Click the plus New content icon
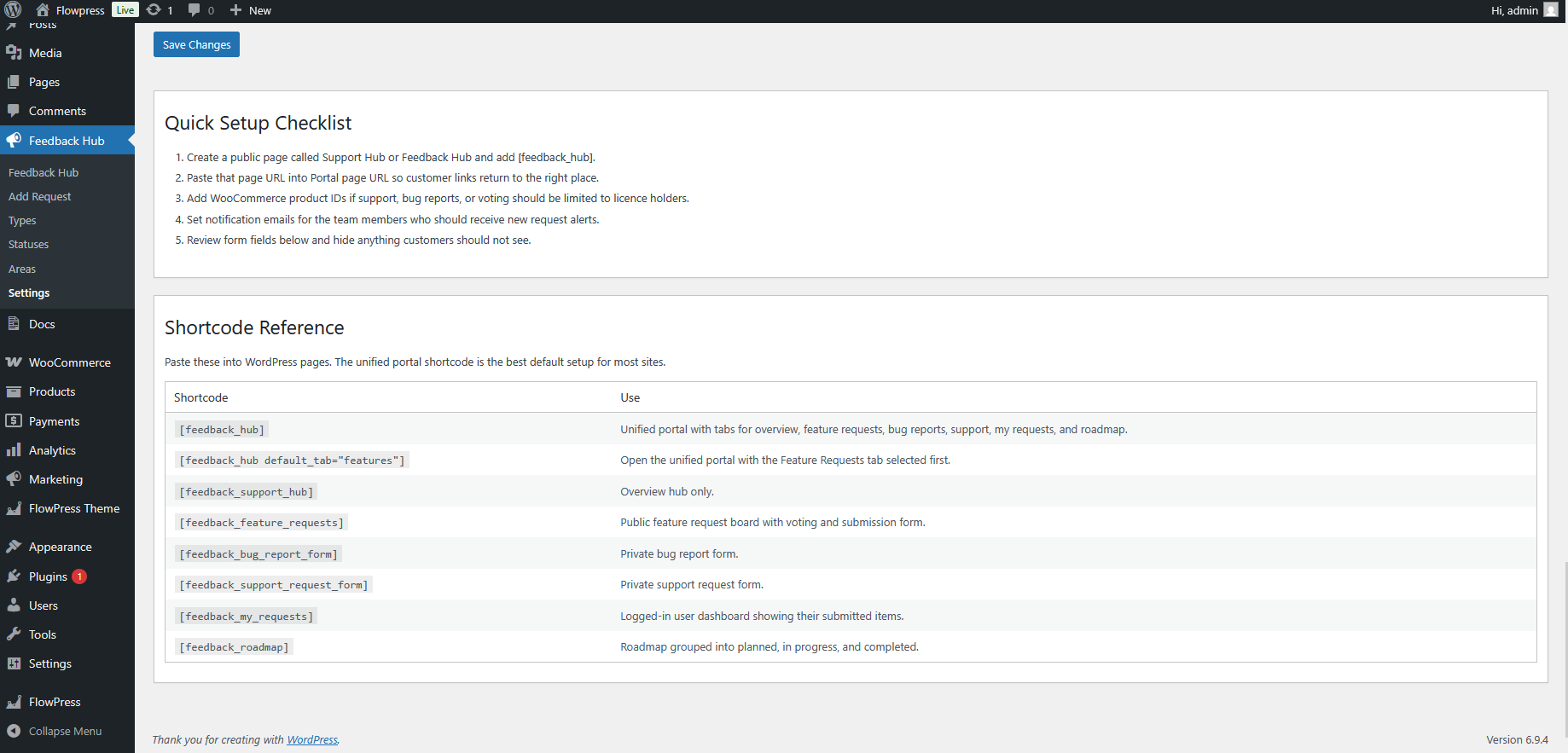Viewport: 1568px width, 753px height. 236,10
